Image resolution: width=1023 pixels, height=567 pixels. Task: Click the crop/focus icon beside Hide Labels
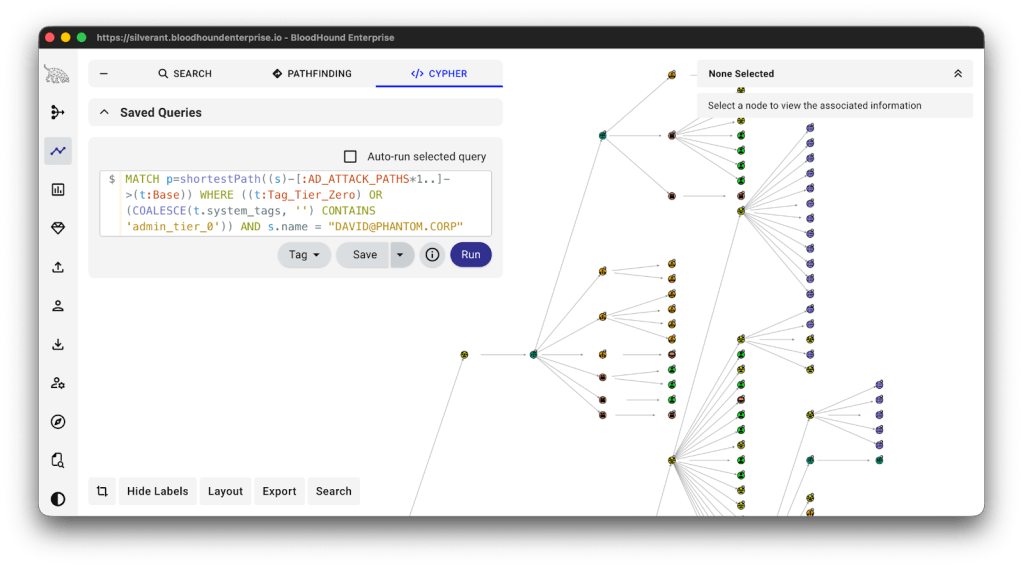[102, 491]
